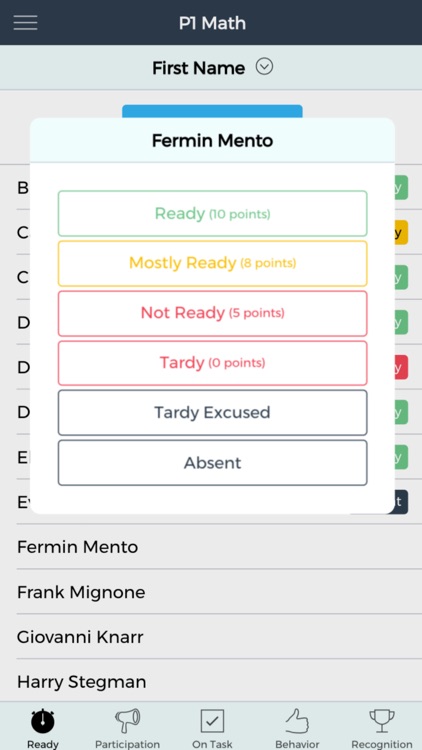The height and width of the screenshot is (750, 422).
Task: Select Fermin Mento in student list
Action: [211, 547]
